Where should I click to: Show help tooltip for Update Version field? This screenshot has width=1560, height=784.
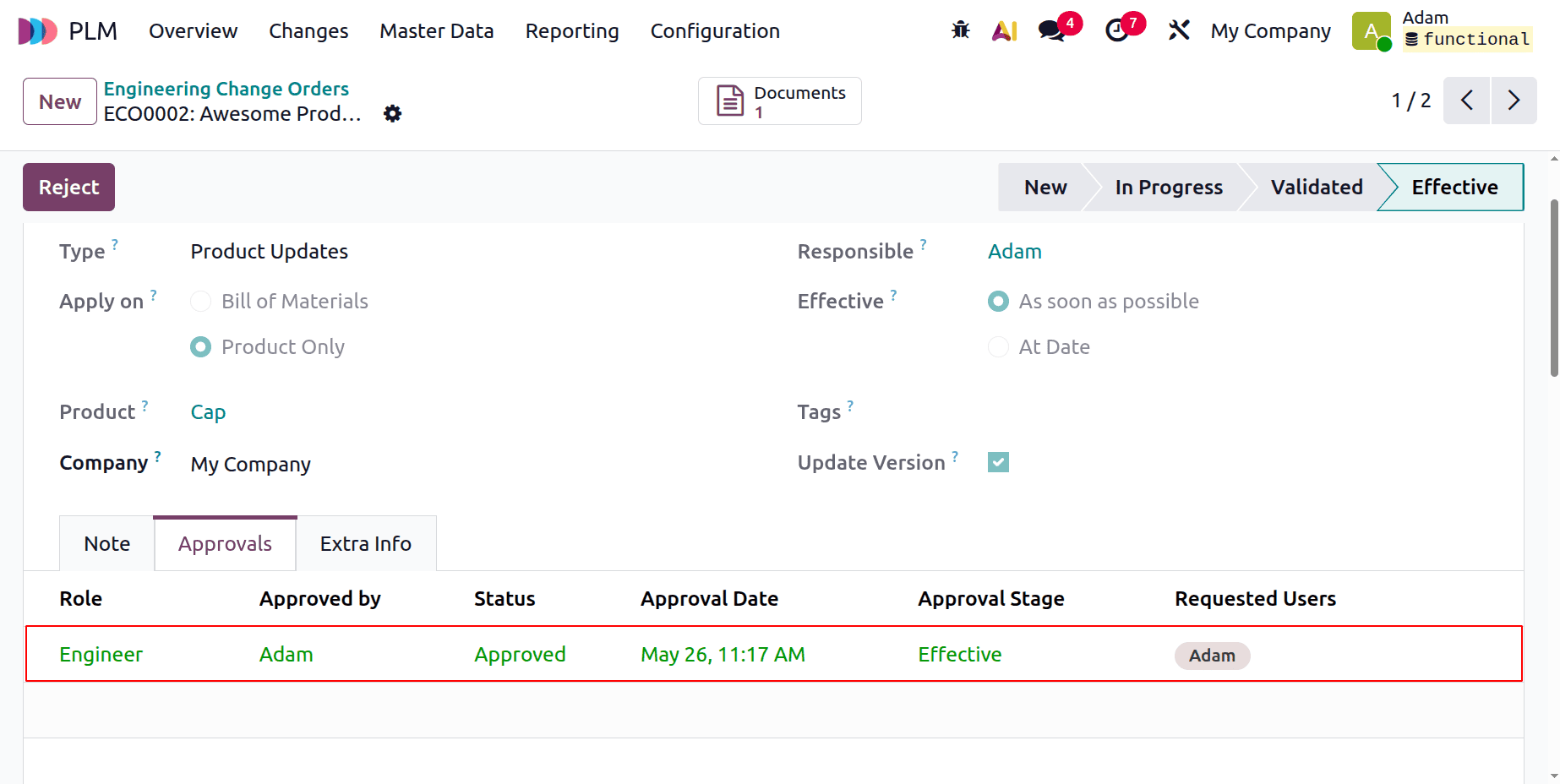pyautogui.click(x=955, y=456)
